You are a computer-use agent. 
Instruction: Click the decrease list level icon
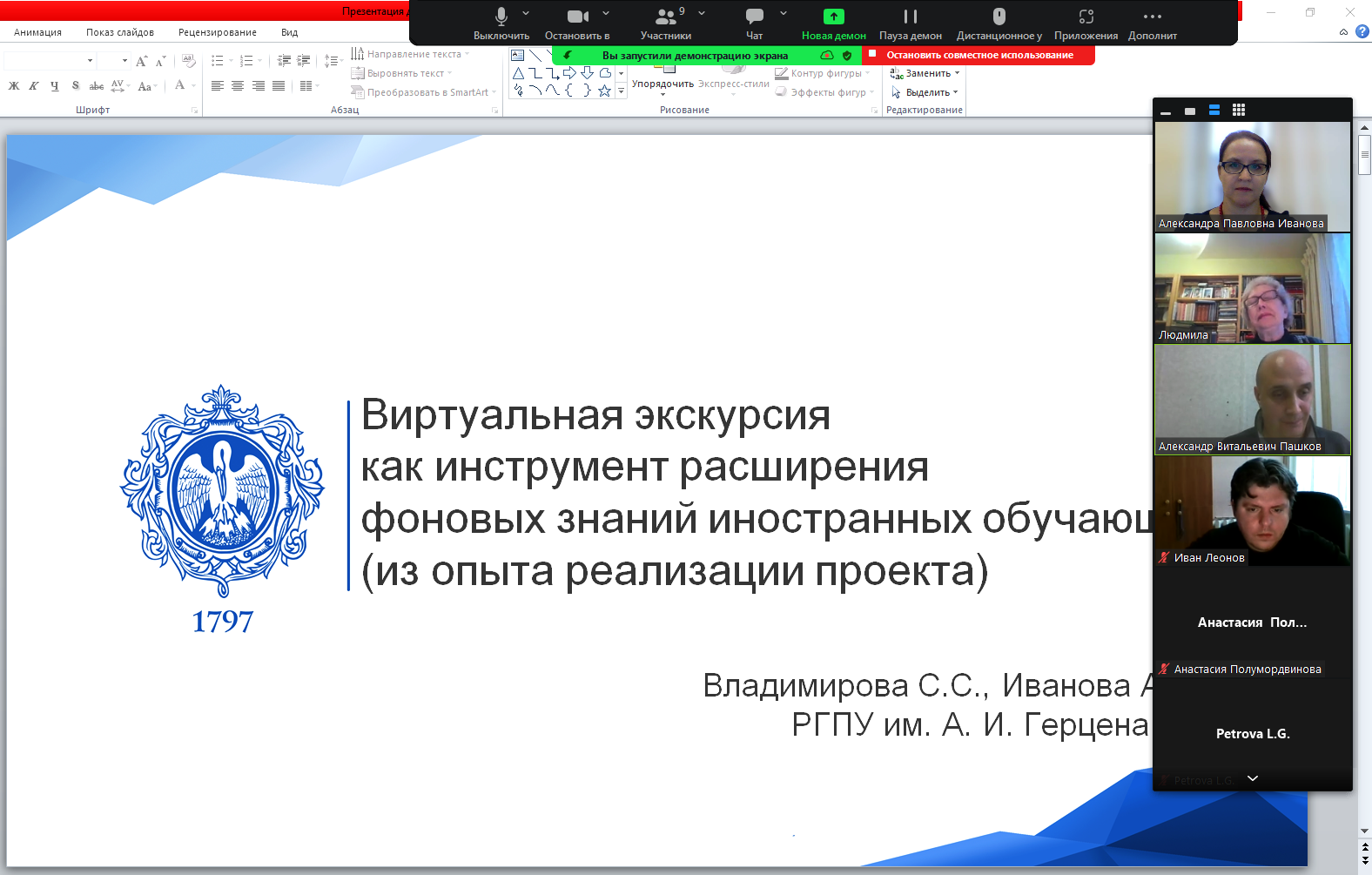point(284,61)
